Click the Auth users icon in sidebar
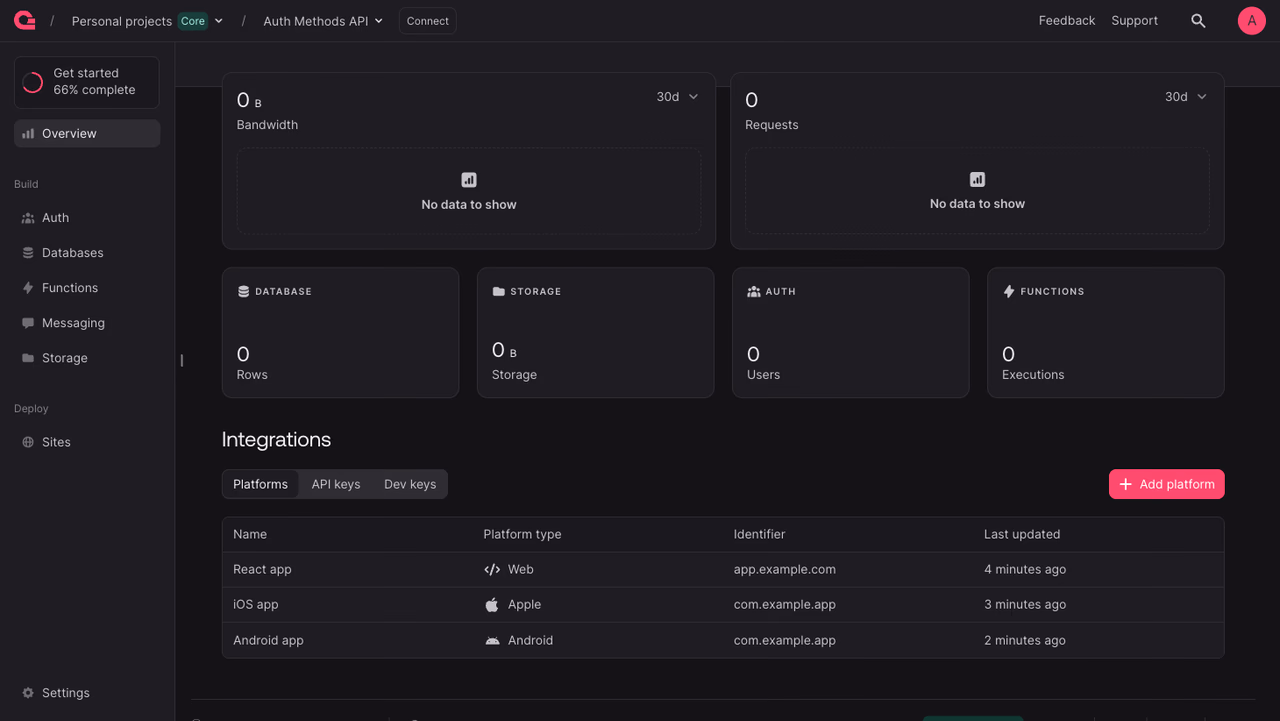Screen dimensions: 1280x721 tap(28, 218)
